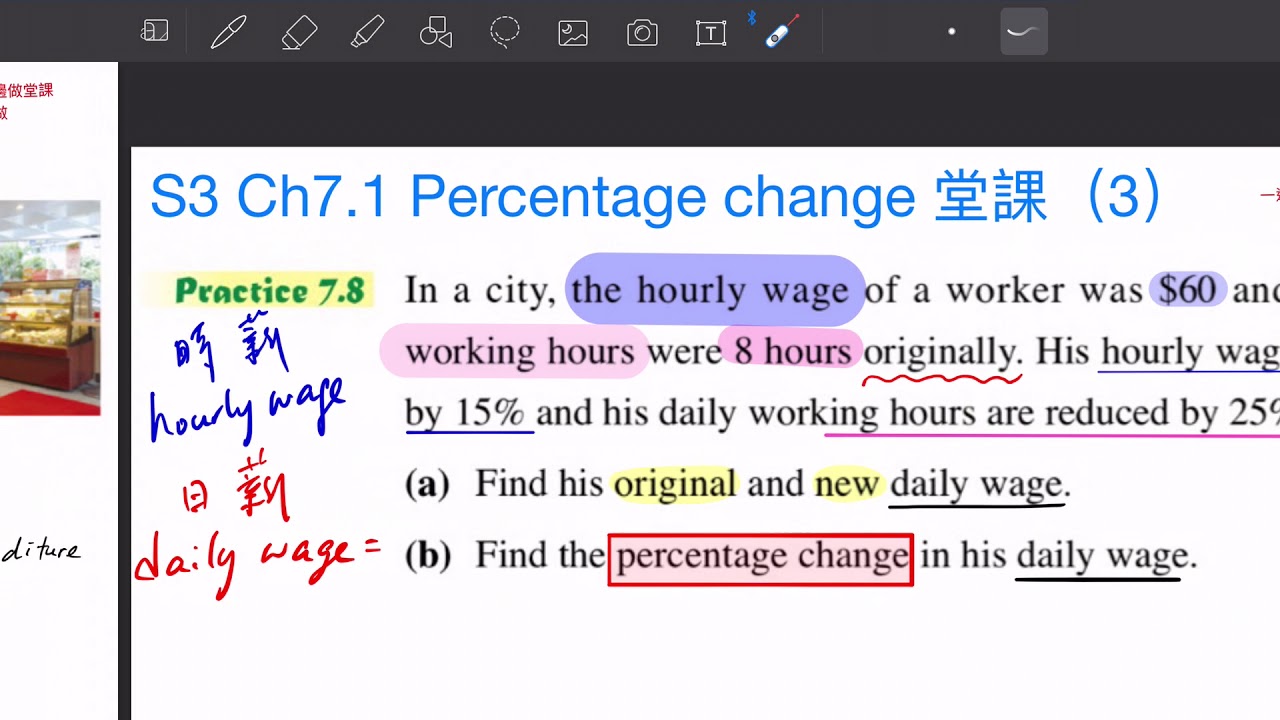Open the camera capture tool

pyautogui.click(x=641, y=32)
